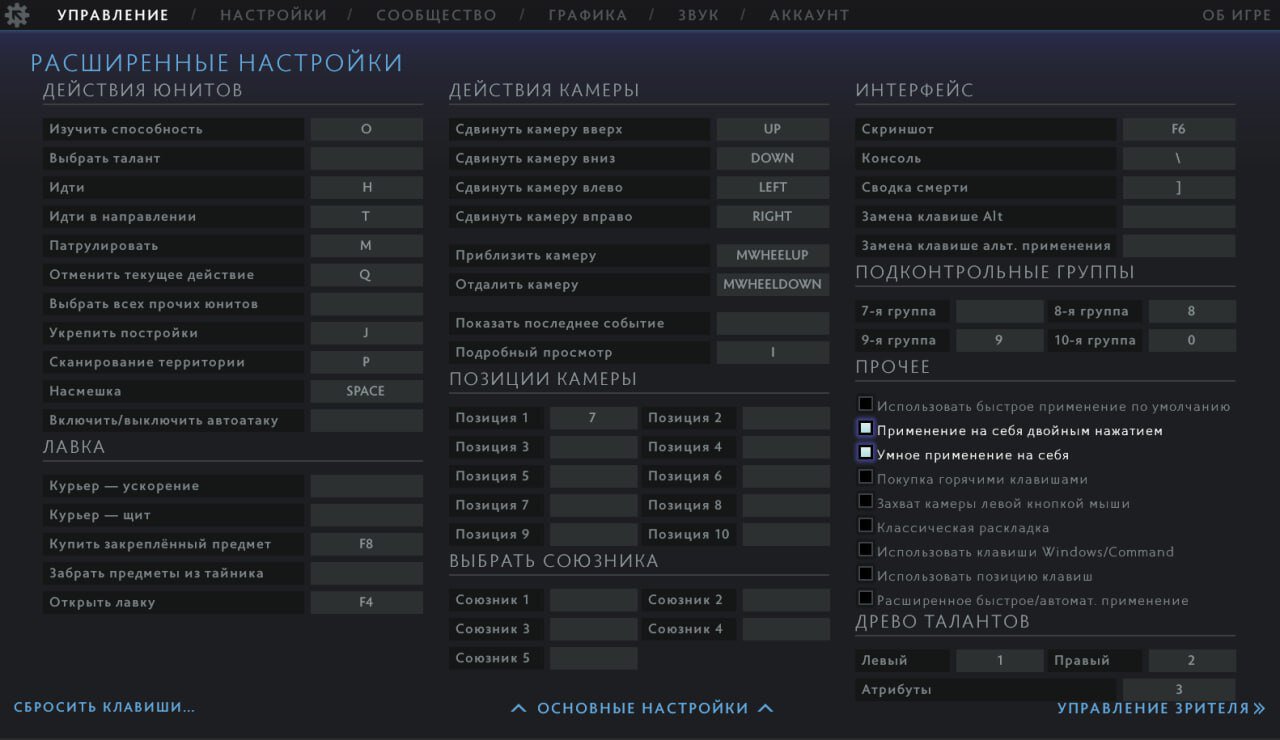Open the Аккаунт tab

(809, 15)
